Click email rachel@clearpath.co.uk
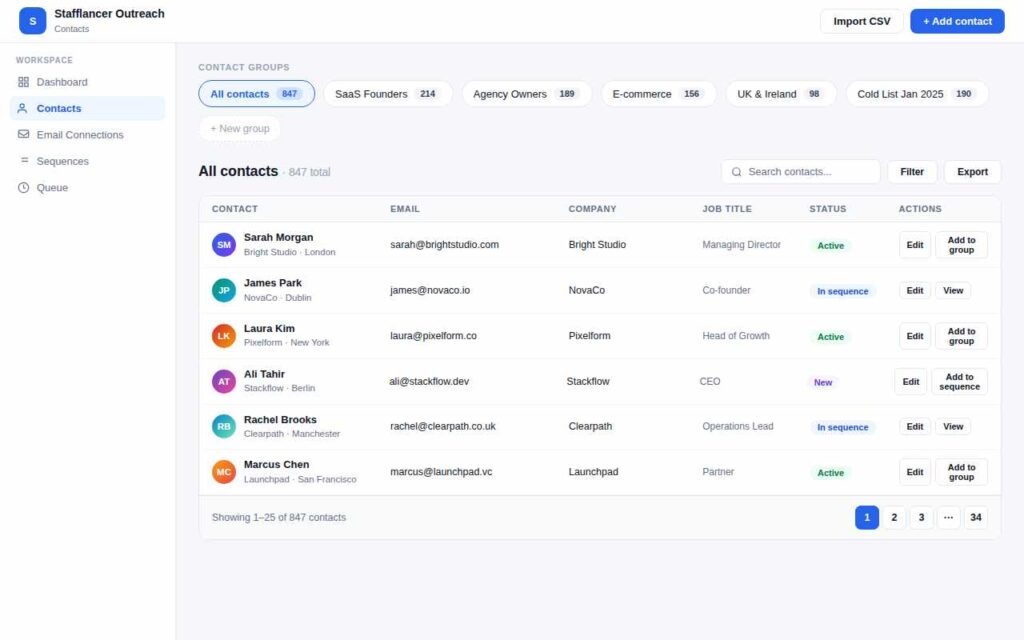This screenshot has width=1024, height=640. (443, 426)
